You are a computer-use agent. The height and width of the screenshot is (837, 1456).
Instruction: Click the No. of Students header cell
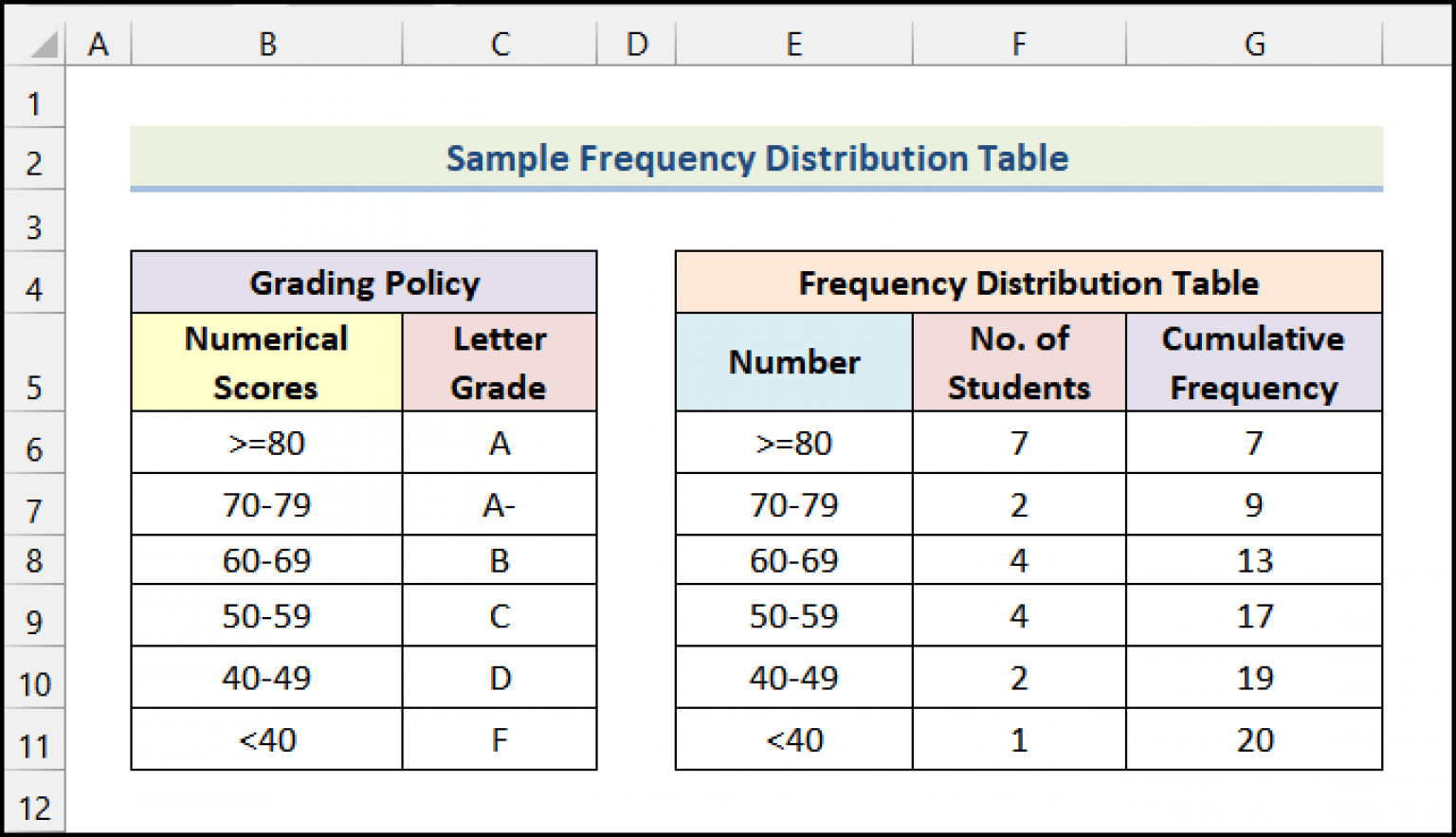[1018, 362]
